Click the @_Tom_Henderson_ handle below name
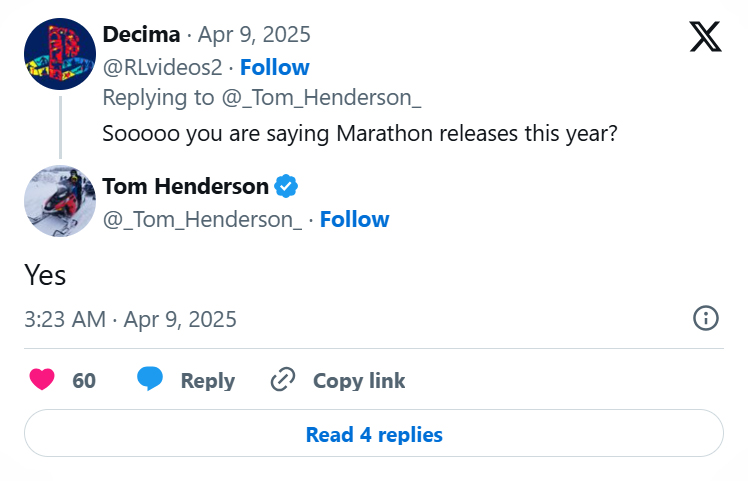This screenshot has width=748, height=481. pos(202,219)
